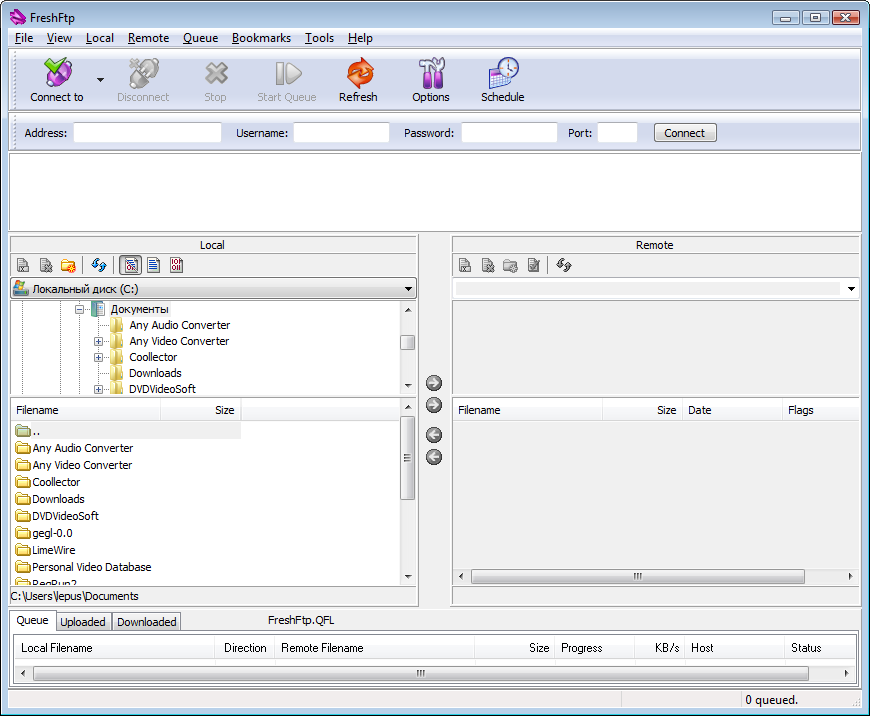870x716 pixels.
Task: Open the Local menu
Action: [x=100, y=38]
